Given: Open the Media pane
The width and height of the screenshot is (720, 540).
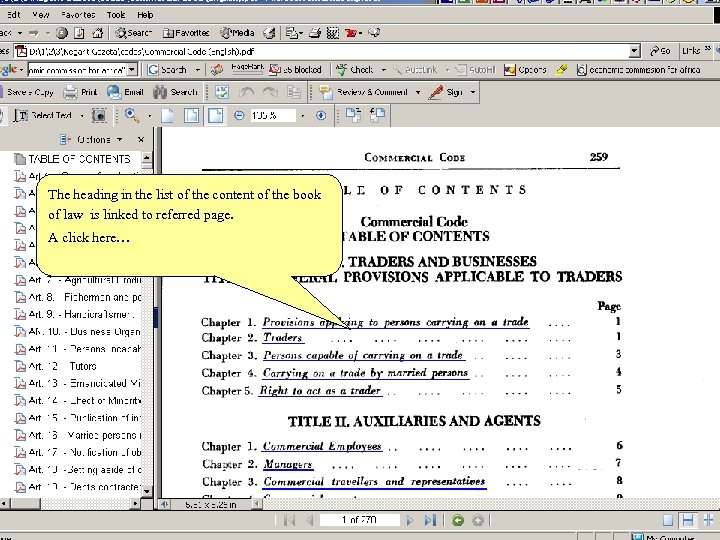Looking at the screenshot, I should pos(237,33).
